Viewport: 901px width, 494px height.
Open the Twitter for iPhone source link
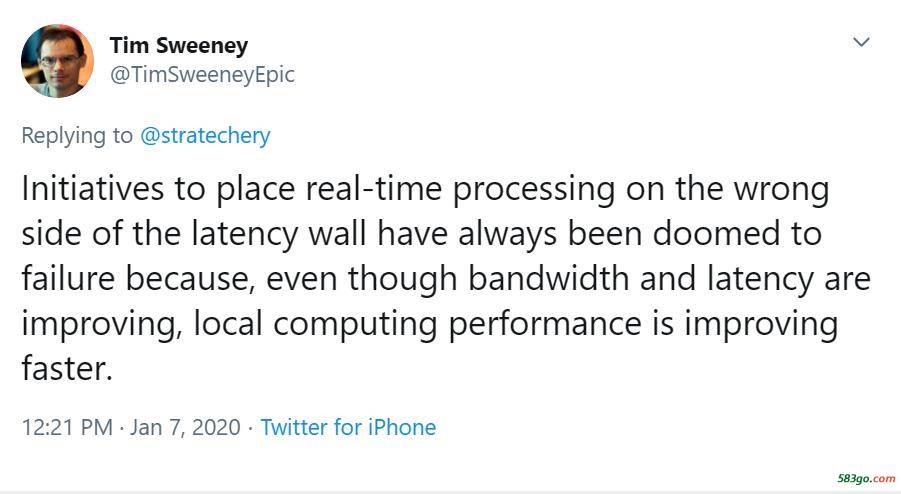point(348,427)
